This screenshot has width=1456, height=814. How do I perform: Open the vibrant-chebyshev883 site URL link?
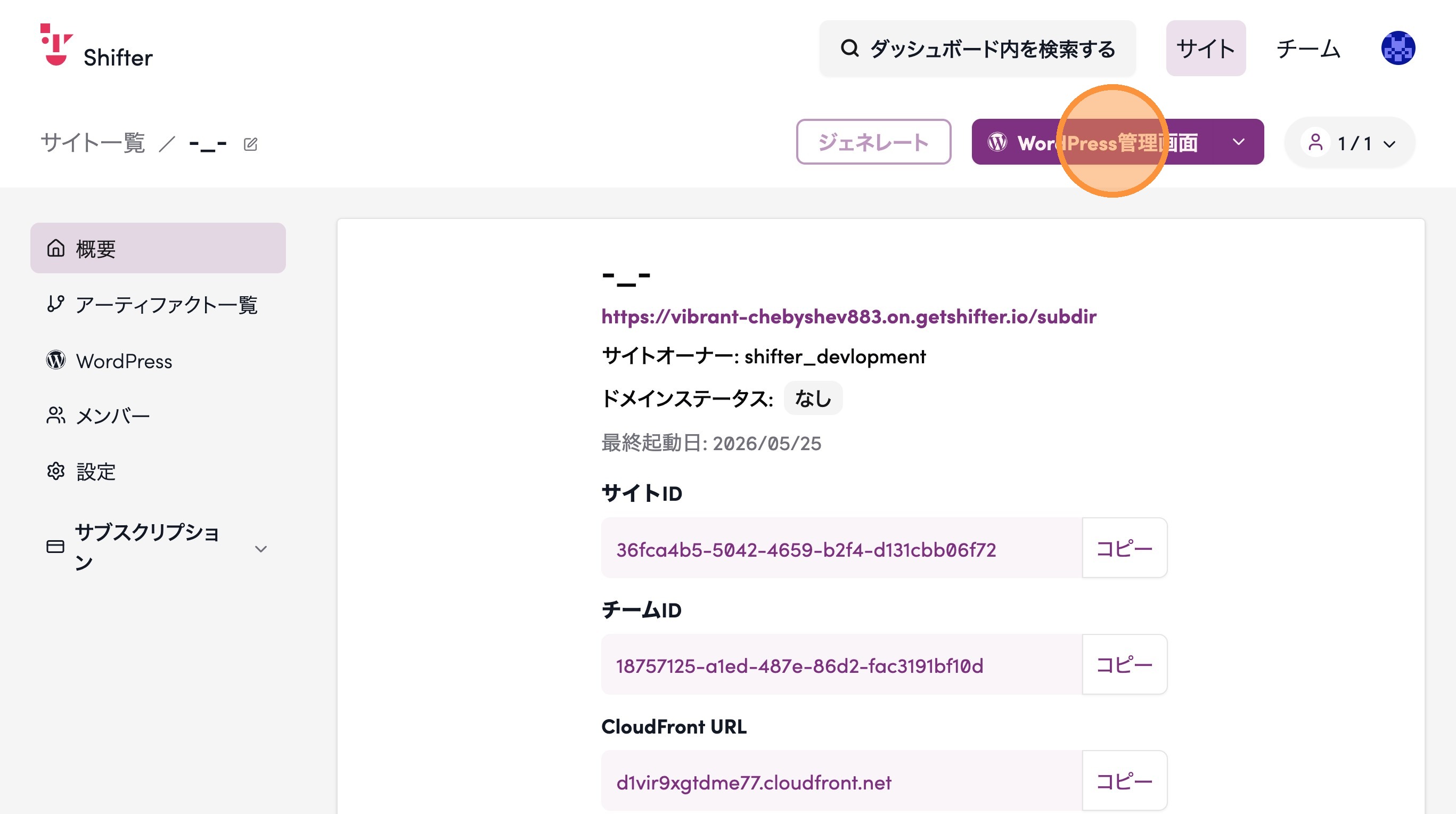[x=849, y=316]
